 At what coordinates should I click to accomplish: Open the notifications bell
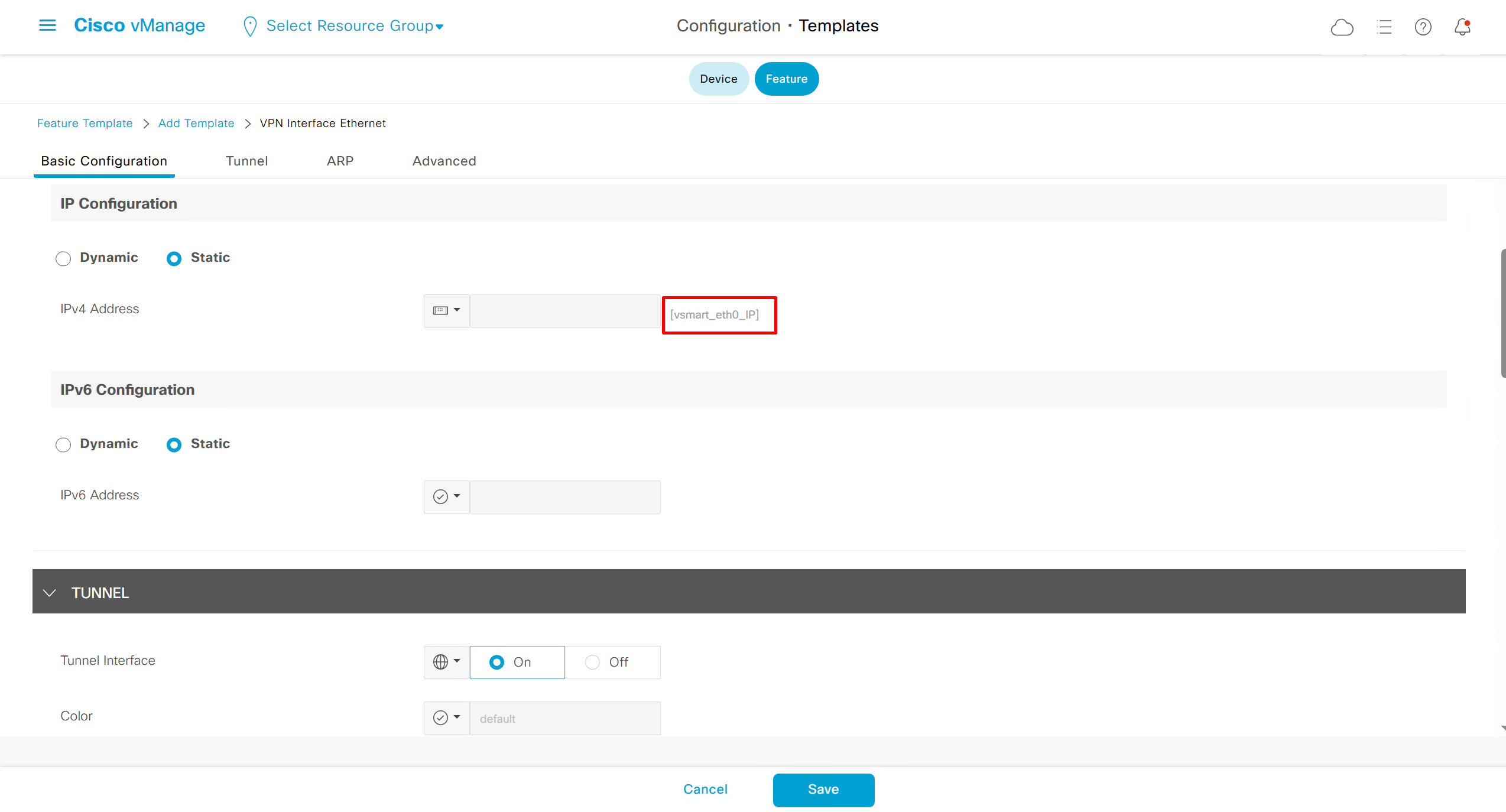1462,27
